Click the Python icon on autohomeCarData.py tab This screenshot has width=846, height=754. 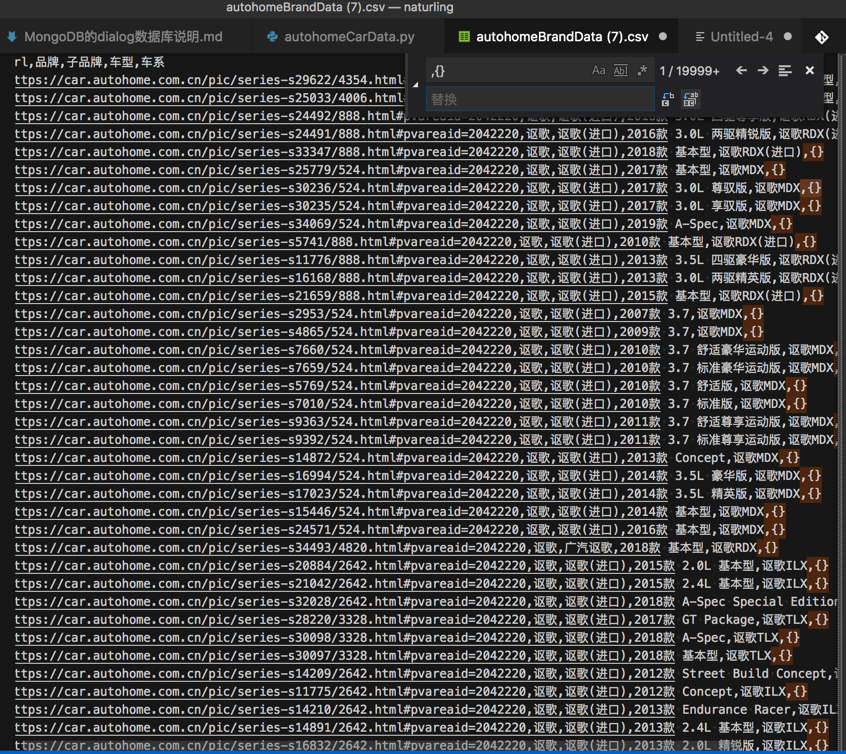tap(272, 37)
